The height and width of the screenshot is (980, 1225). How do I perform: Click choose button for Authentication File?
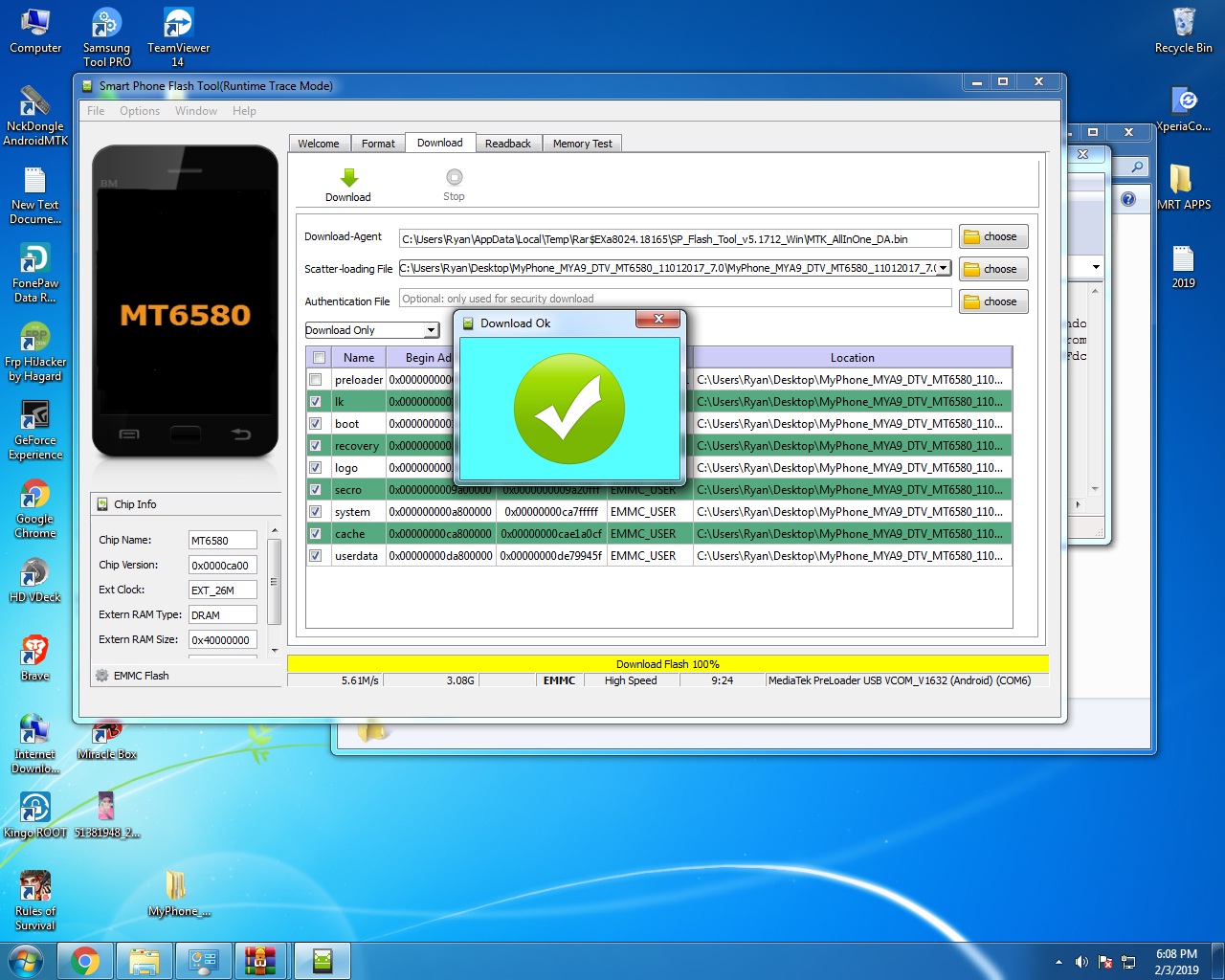(993, 301)
